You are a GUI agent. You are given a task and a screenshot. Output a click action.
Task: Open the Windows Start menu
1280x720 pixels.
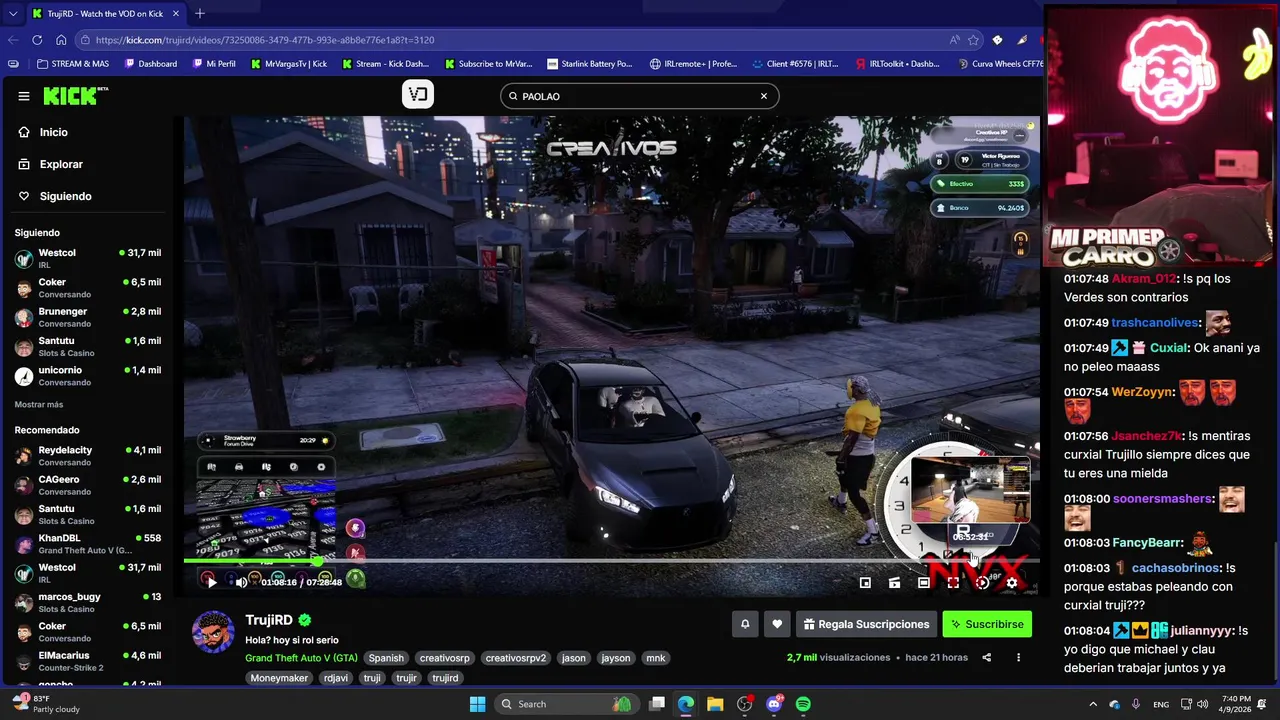tap(478, 704)
